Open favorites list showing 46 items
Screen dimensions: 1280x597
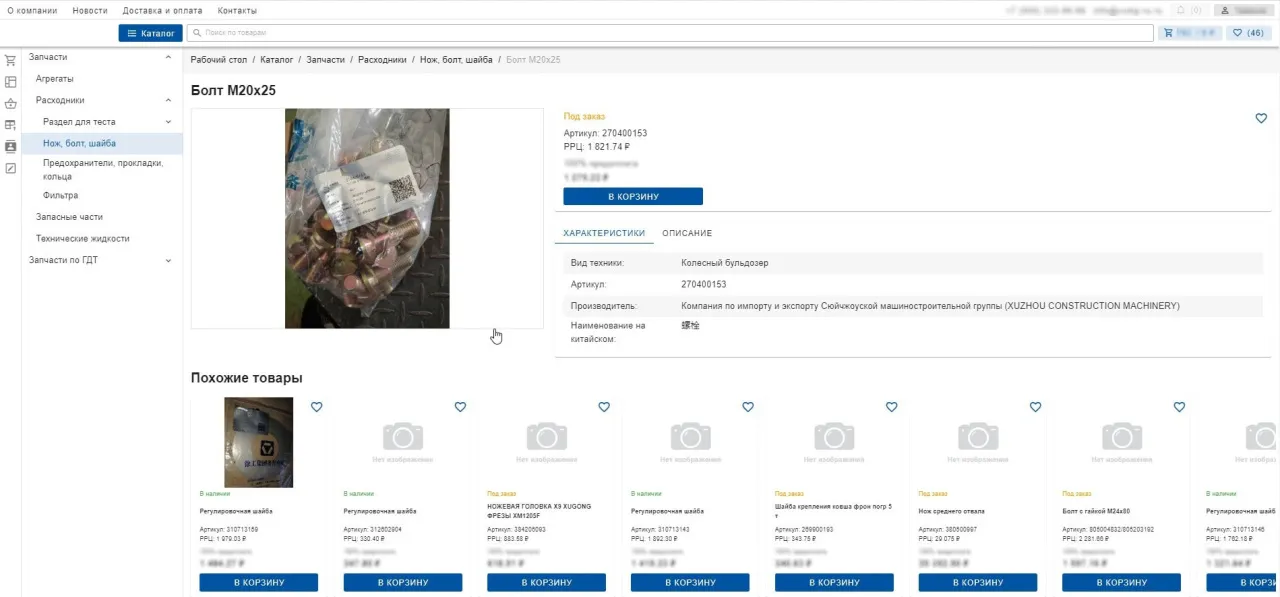[1248, 33]
